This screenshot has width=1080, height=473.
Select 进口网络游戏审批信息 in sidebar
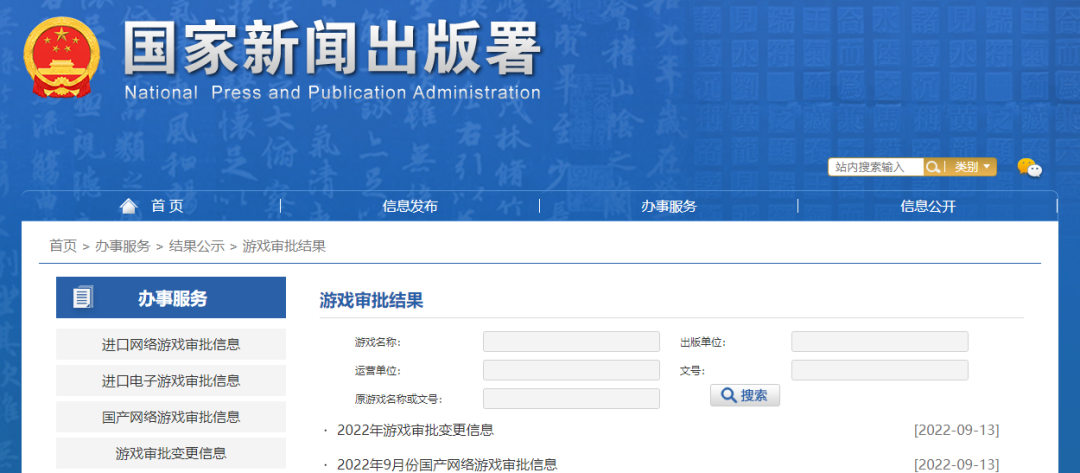(171, 345)
